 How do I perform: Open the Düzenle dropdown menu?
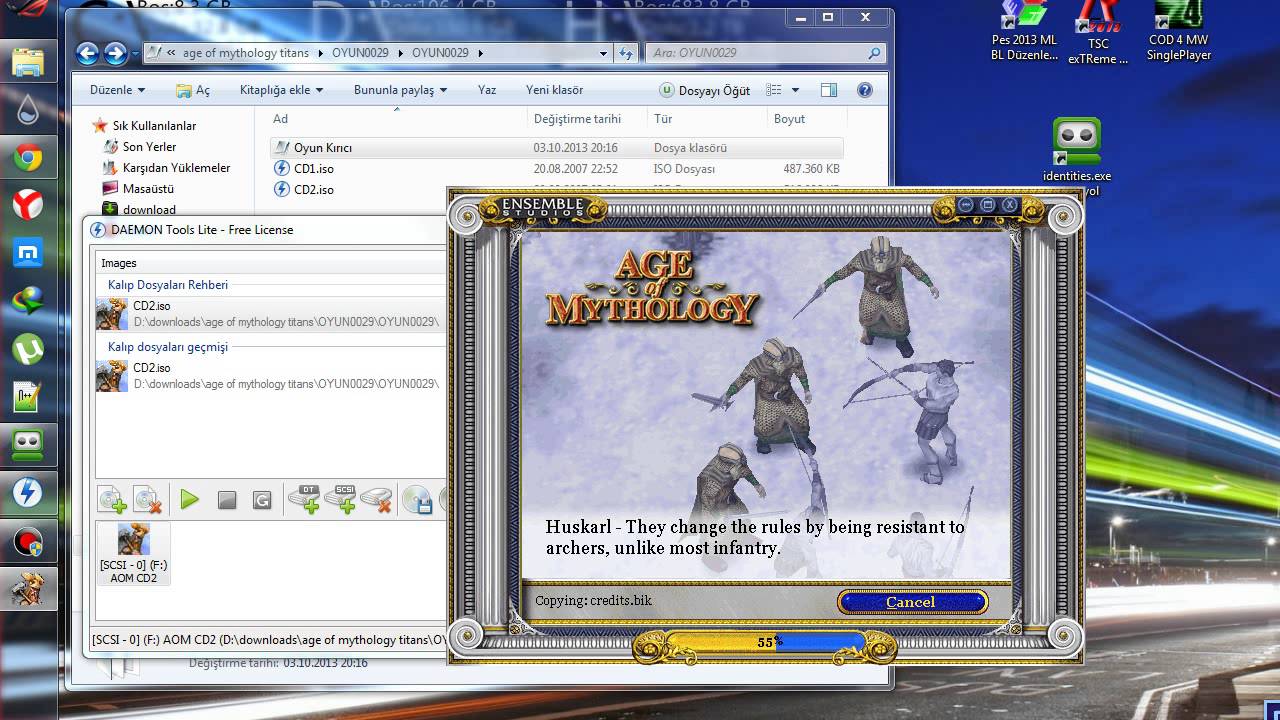pyautogui.click(x=117, y=90)
